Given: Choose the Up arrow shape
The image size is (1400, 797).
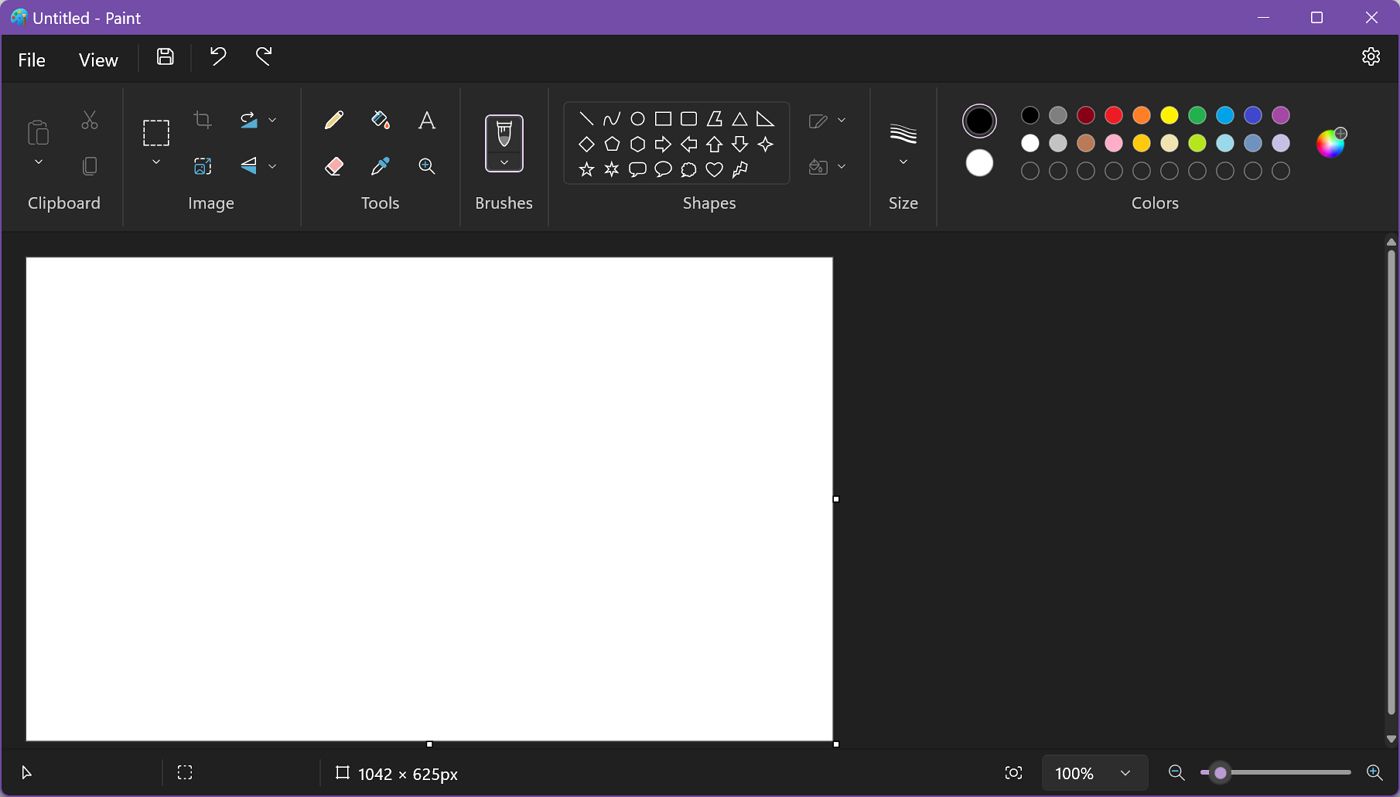Looking at the screenshot, I should click(x=714, y=144).
